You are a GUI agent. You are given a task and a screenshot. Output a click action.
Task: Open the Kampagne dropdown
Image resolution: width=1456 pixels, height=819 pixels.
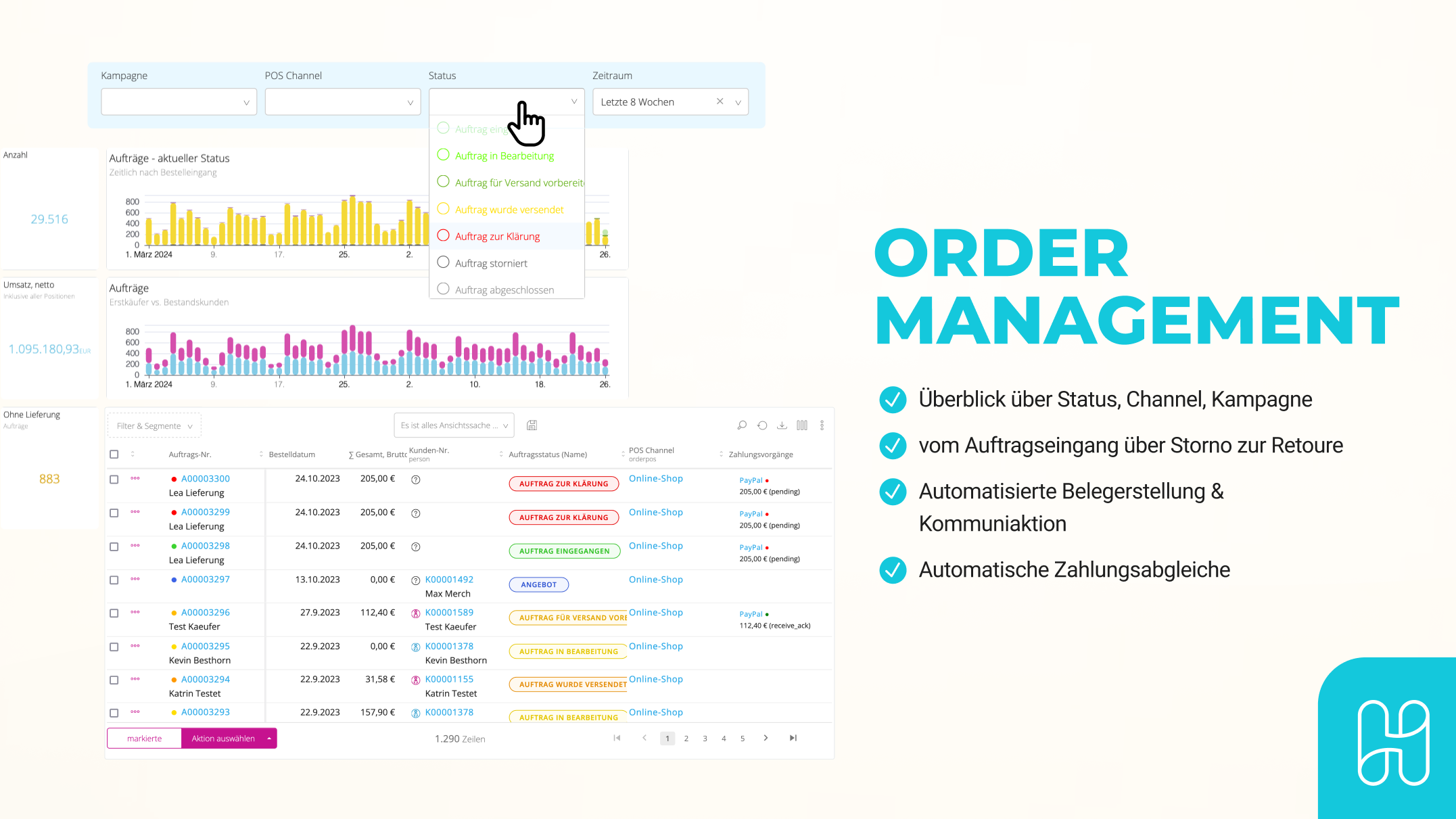pyautogui.click(x=179, y=102)
